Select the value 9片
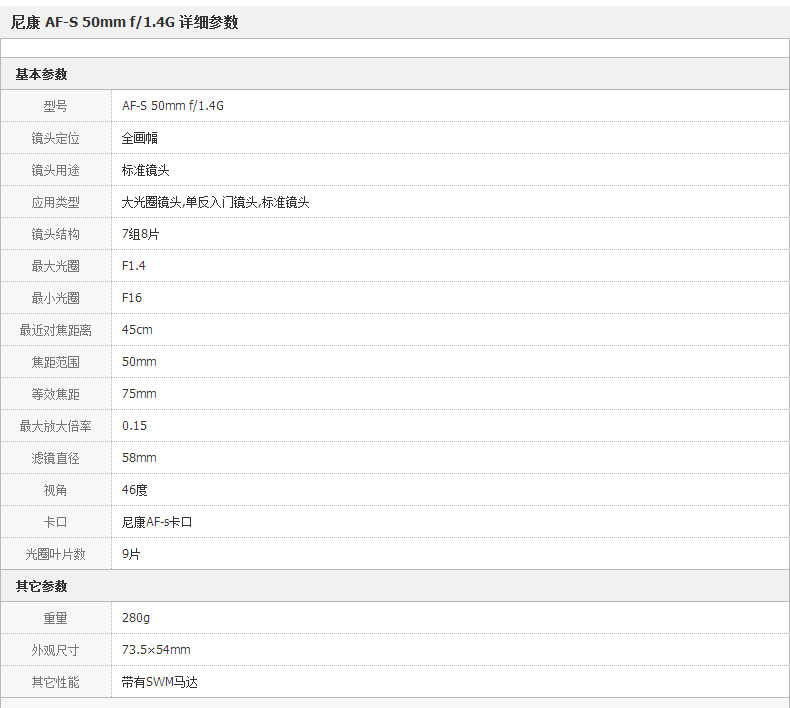The image size is (790, 708). (131, 554)
